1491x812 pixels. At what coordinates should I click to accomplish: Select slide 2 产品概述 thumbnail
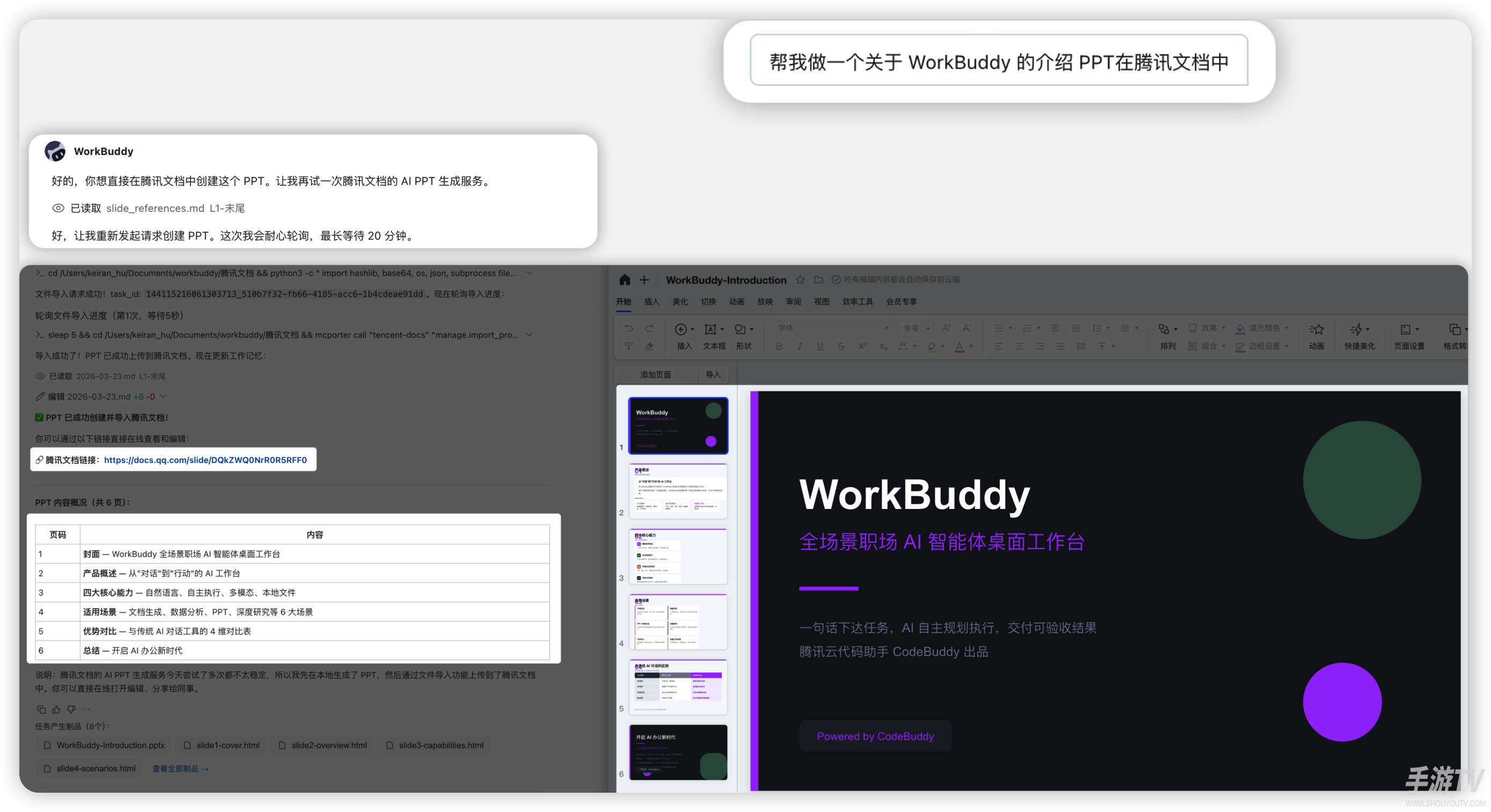point(678,491)
